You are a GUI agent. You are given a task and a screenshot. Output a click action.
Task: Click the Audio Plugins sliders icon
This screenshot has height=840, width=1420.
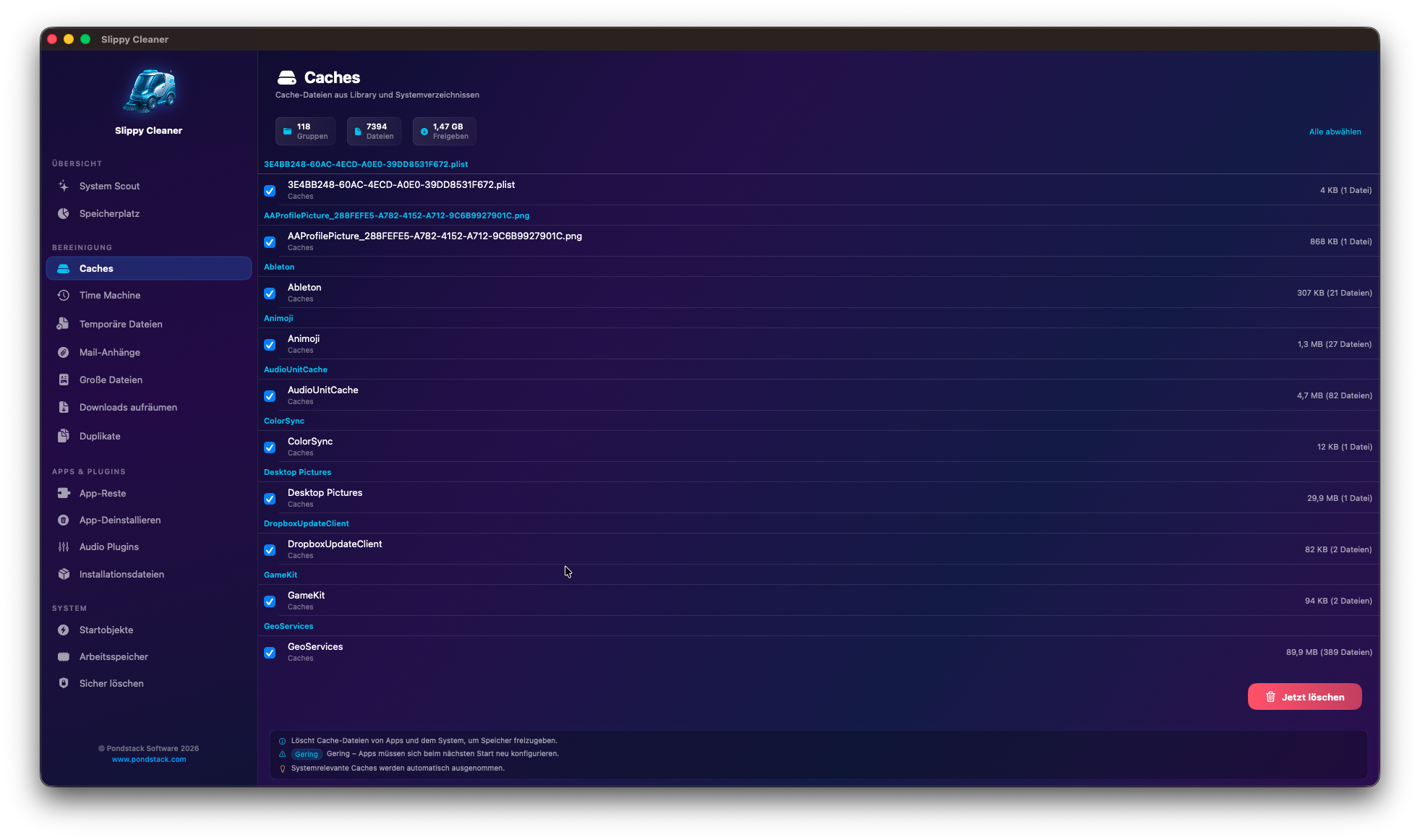click(64, 547)
